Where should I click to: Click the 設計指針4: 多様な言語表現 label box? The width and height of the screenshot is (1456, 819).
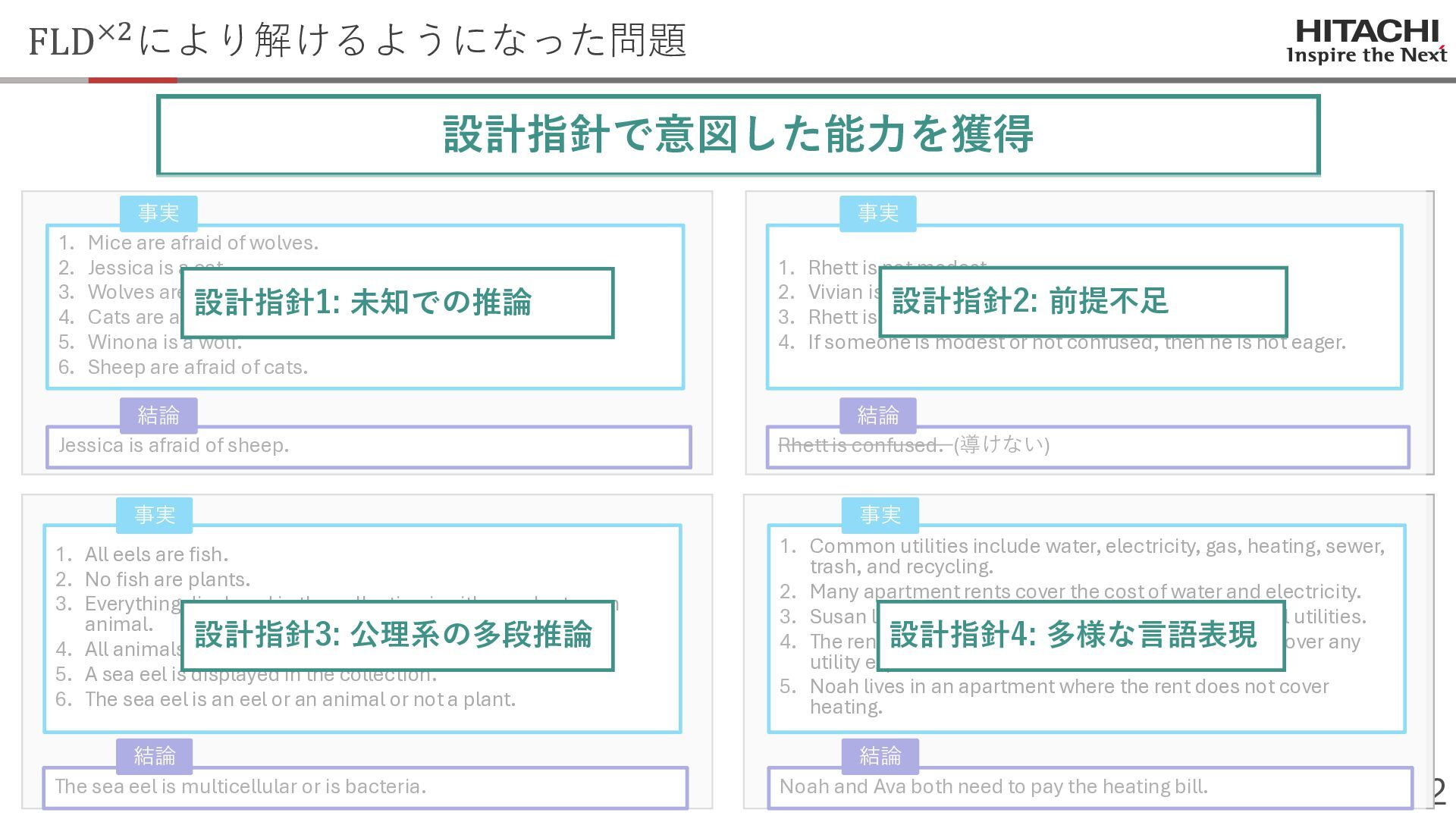pos(1080,635)
